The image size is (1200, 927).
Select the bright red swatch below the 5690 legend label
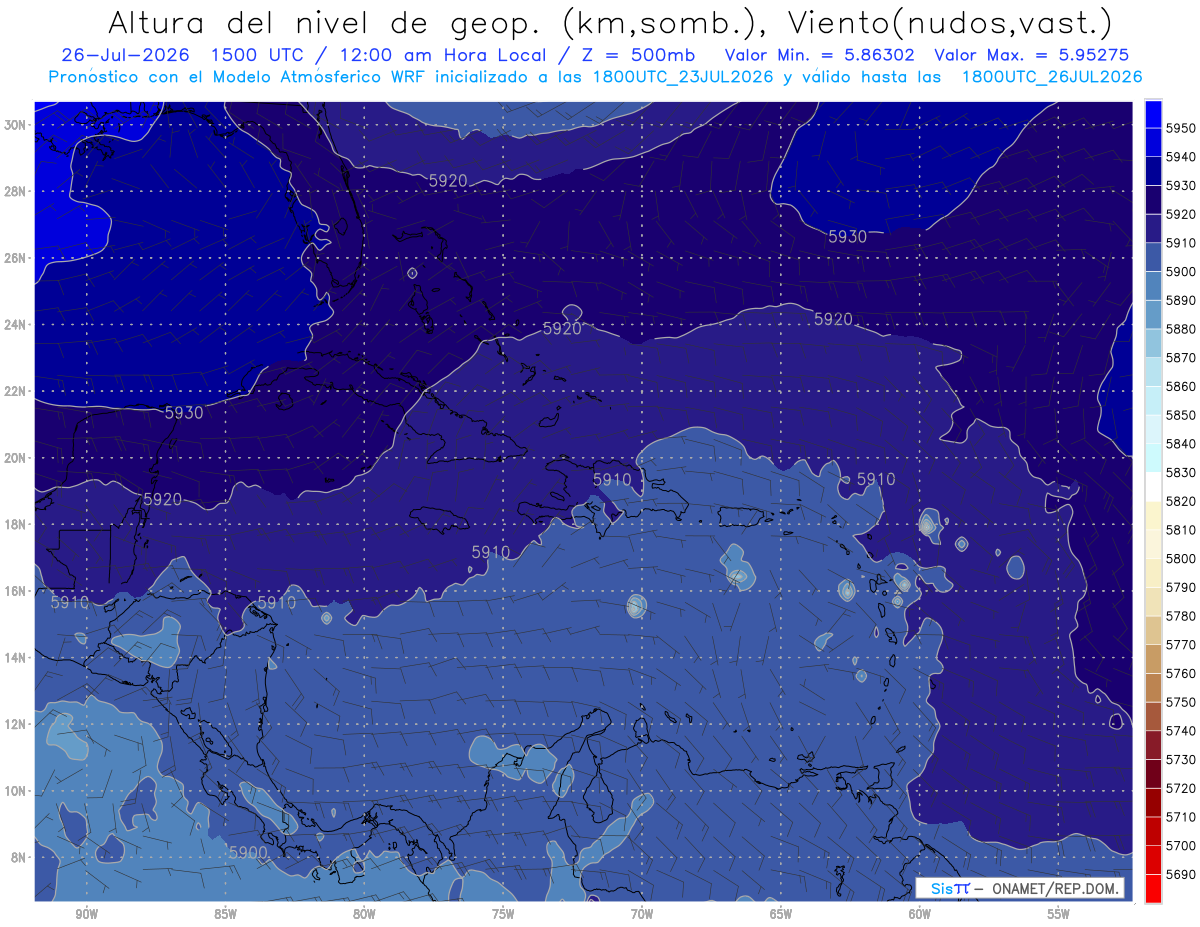tap(1152, 889)
